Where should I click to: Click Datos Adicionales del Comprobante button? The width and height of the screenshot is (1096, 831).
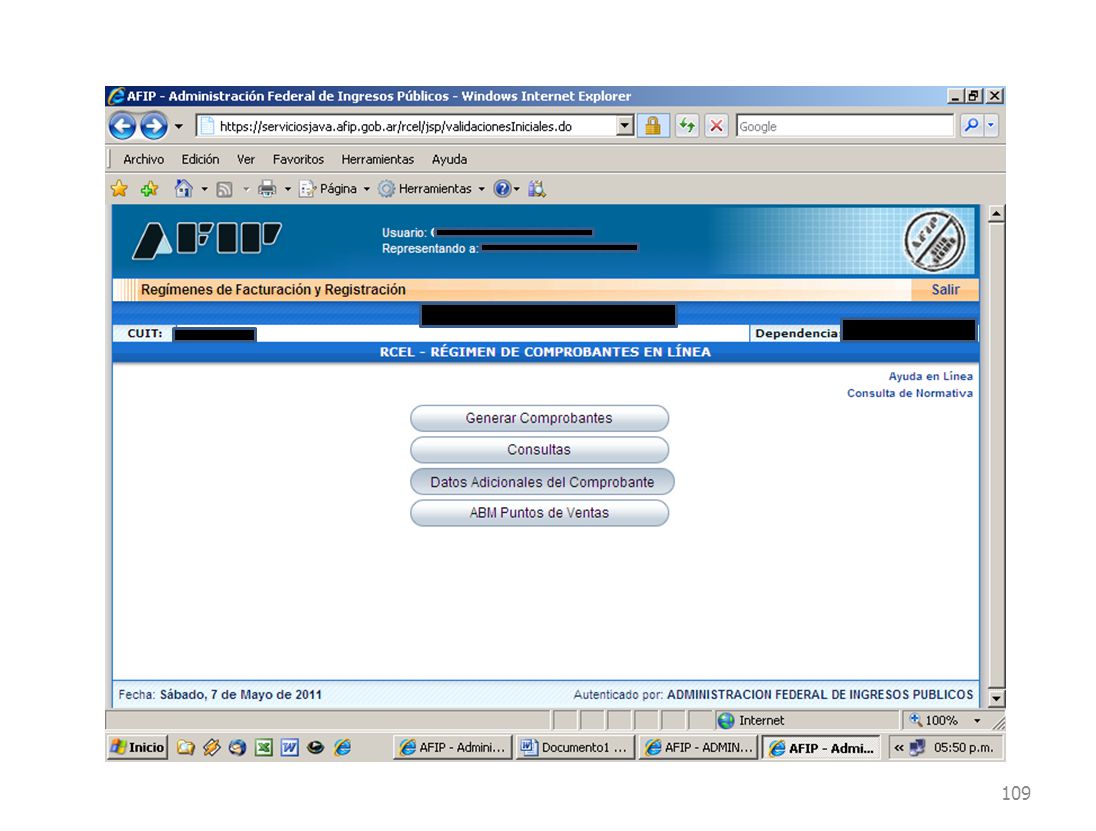tap(542, 482)
